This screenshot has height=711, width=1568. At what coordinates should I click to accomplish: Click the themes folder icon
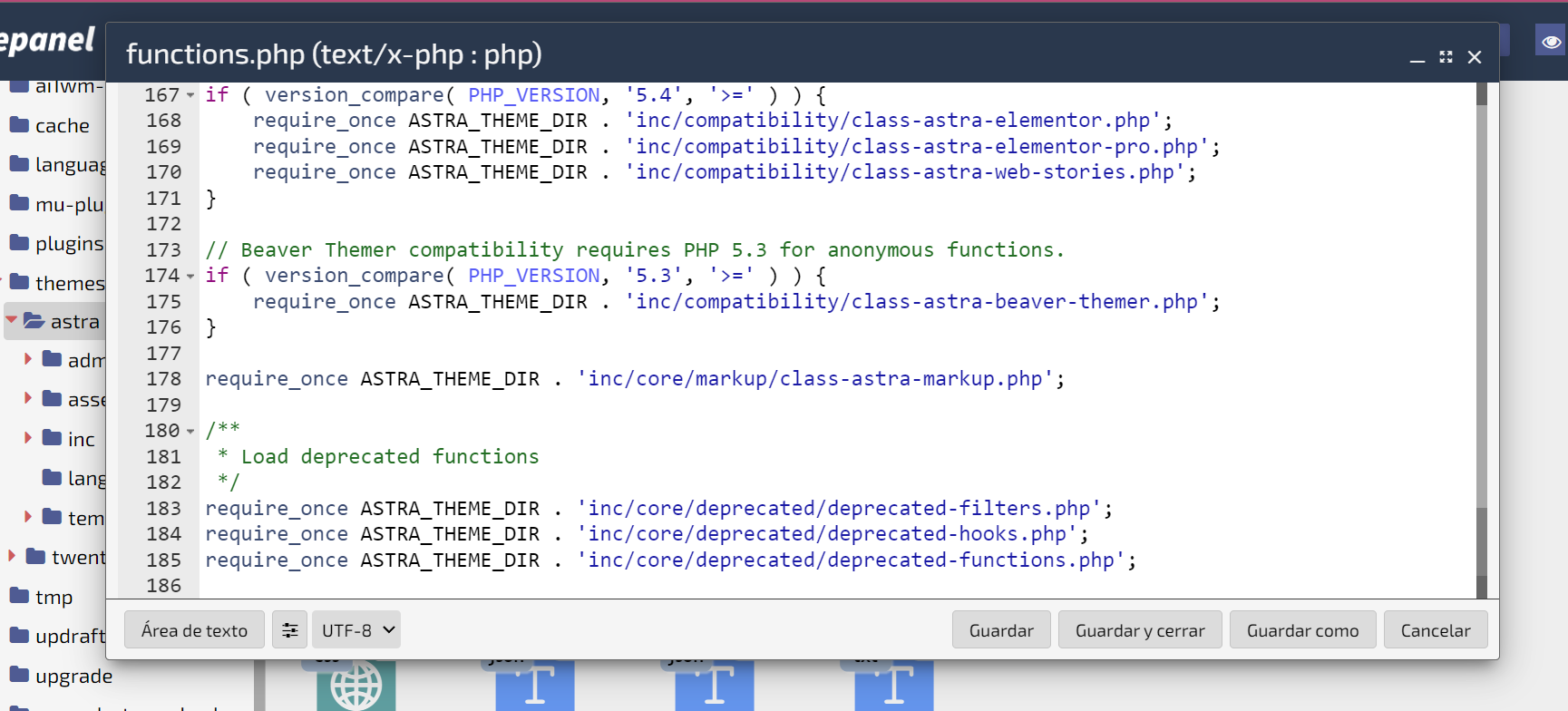pyautogui.click(x=19, y=282)
